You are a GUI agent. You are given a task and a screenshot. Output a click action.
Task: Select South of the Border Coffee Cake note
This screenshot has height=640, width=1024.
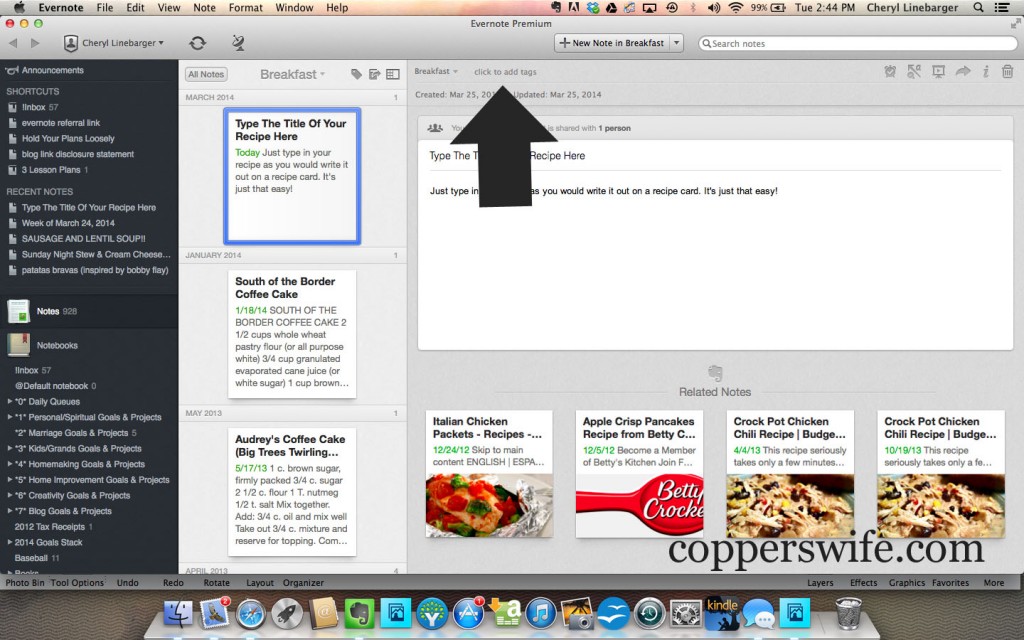point(292,334)
